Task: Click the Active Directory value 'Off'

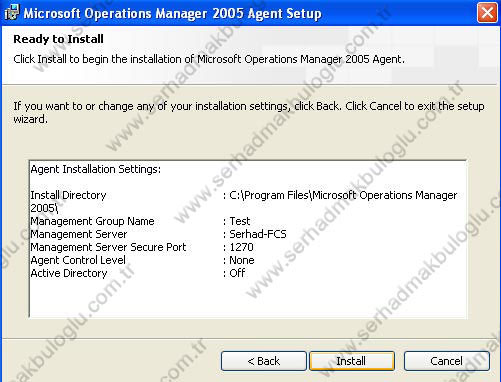Action: coord(237,273)
